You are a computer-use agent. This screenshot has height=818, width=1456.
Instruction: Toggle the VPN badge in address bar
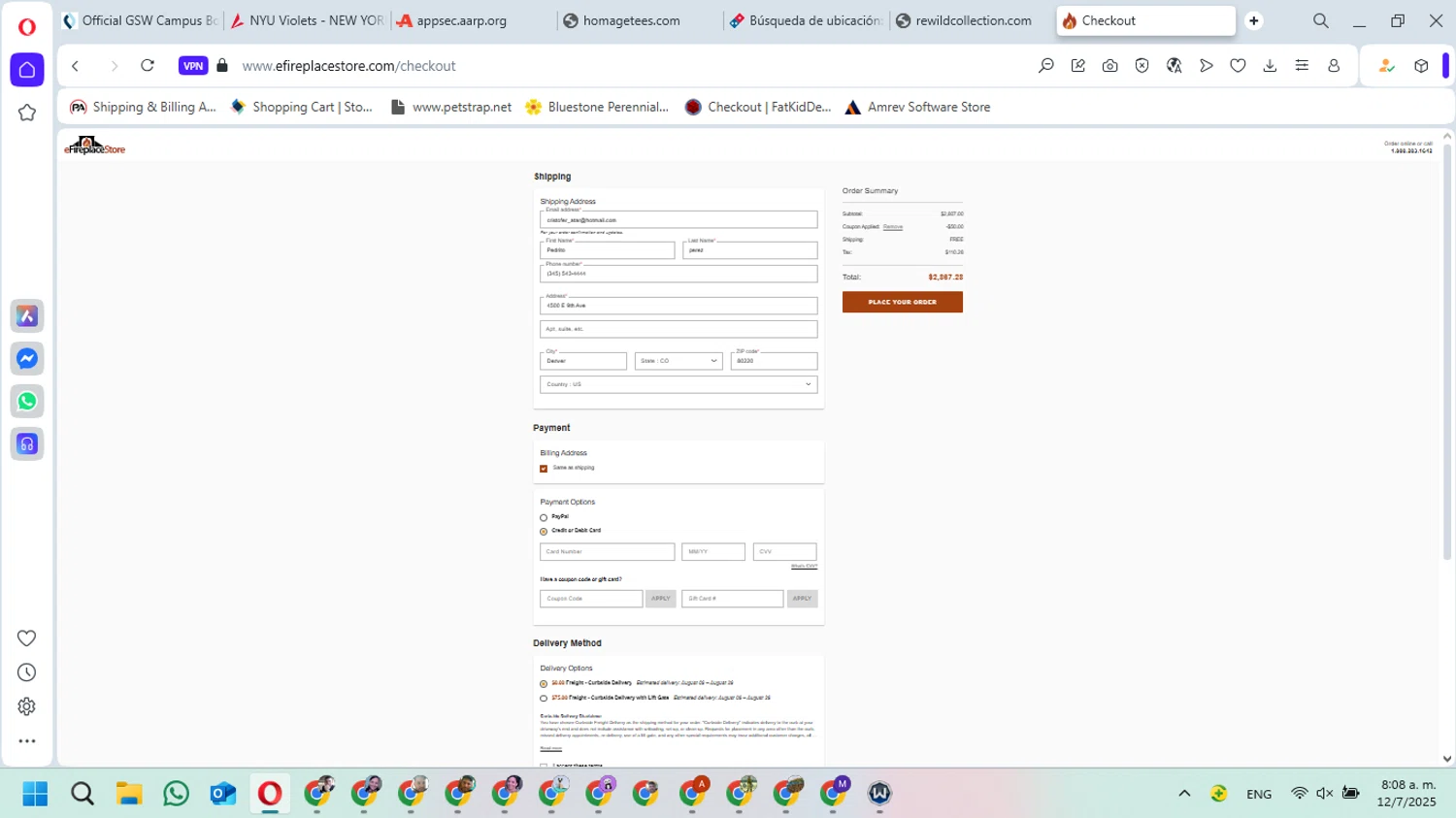tap(193, 66)
